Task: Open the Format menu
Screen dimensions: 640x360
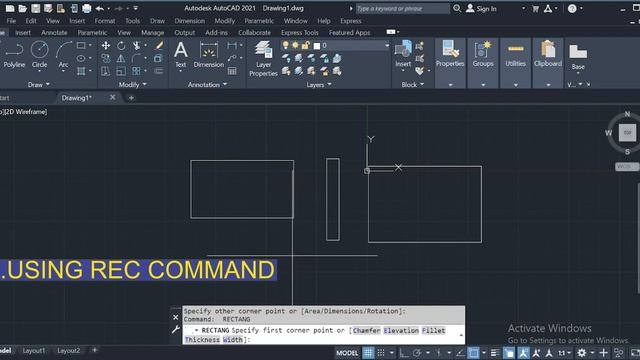Action: tap(105, 21)
